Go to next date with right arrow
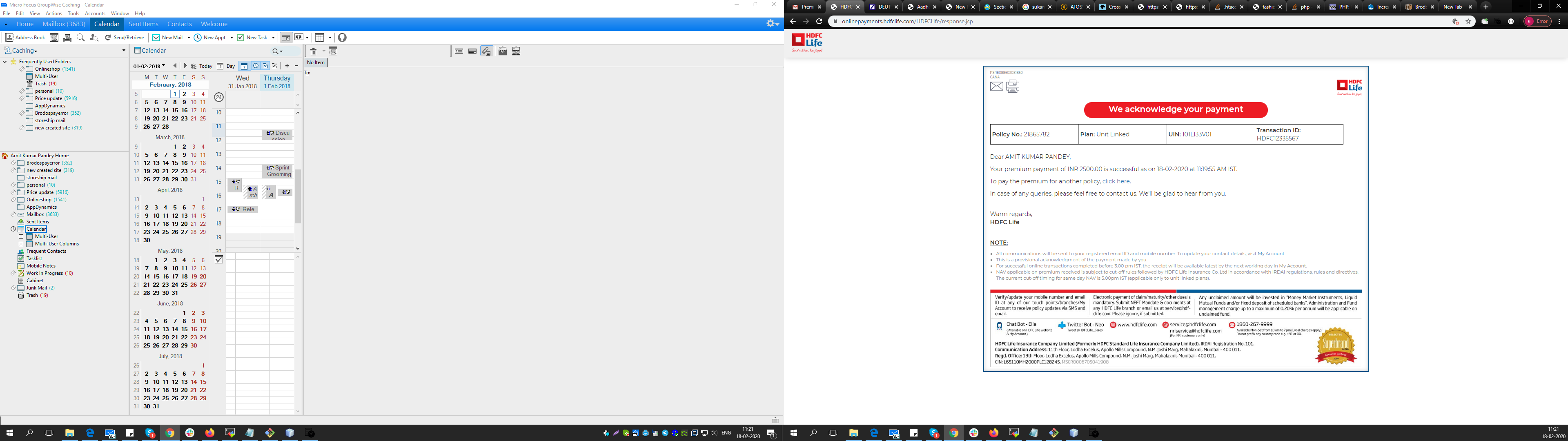The image size is (1568, 441). [185, 66]
